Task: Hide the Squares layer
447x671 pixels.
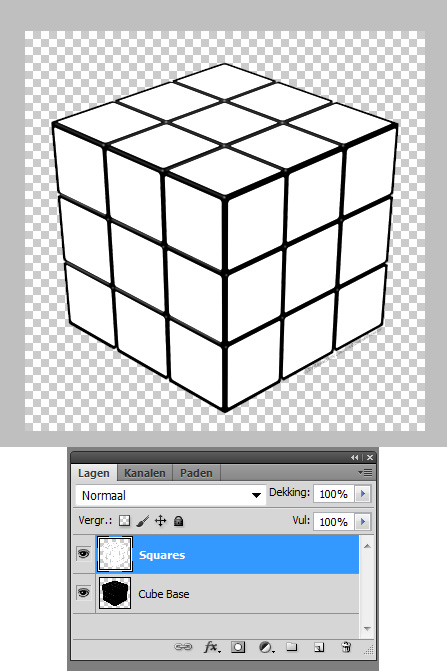Action: coord(83,554)
